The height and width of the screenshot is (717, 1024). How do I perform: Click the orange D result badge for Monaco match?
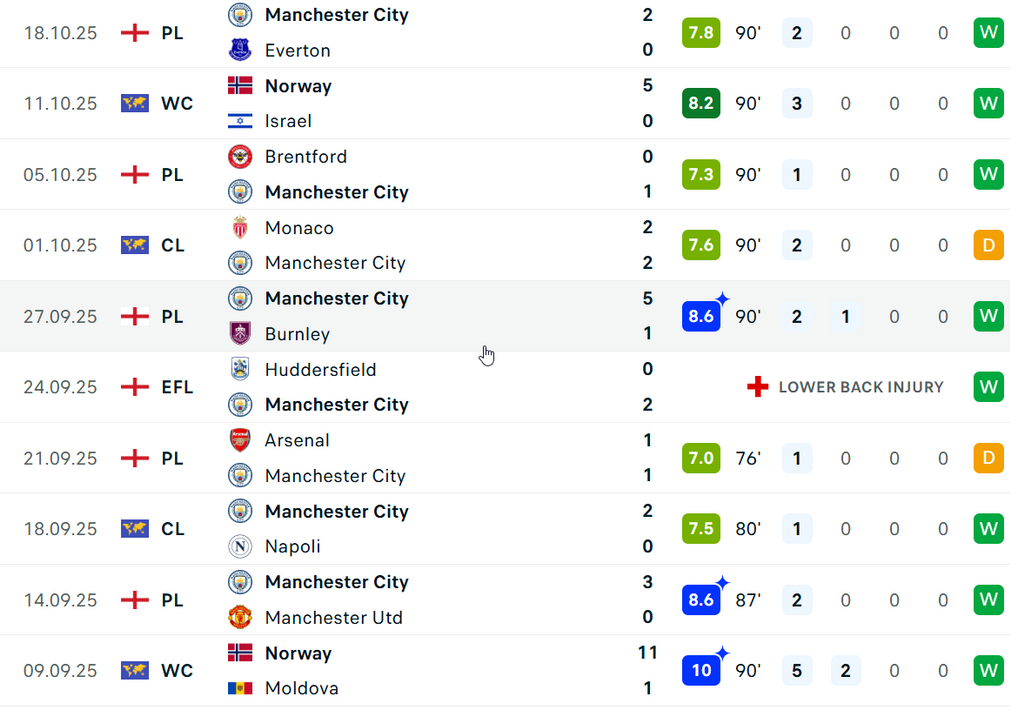988,245
